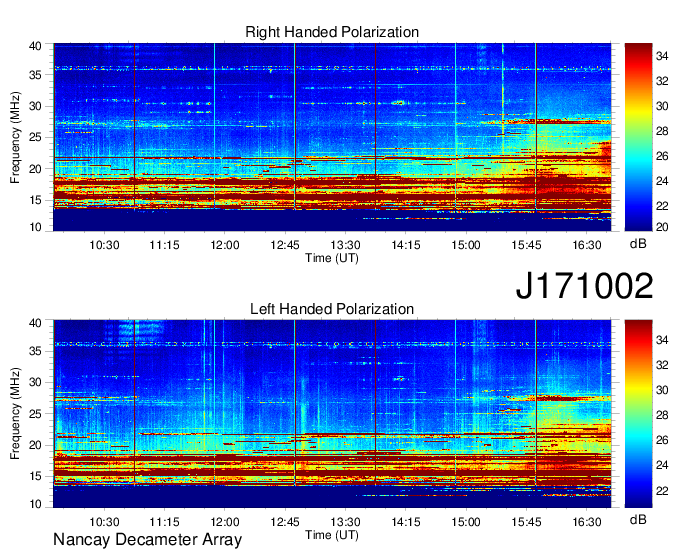Click the "Right Handed Polarization" plot title
Screen dimensions: 680x552
coord(332,32)
